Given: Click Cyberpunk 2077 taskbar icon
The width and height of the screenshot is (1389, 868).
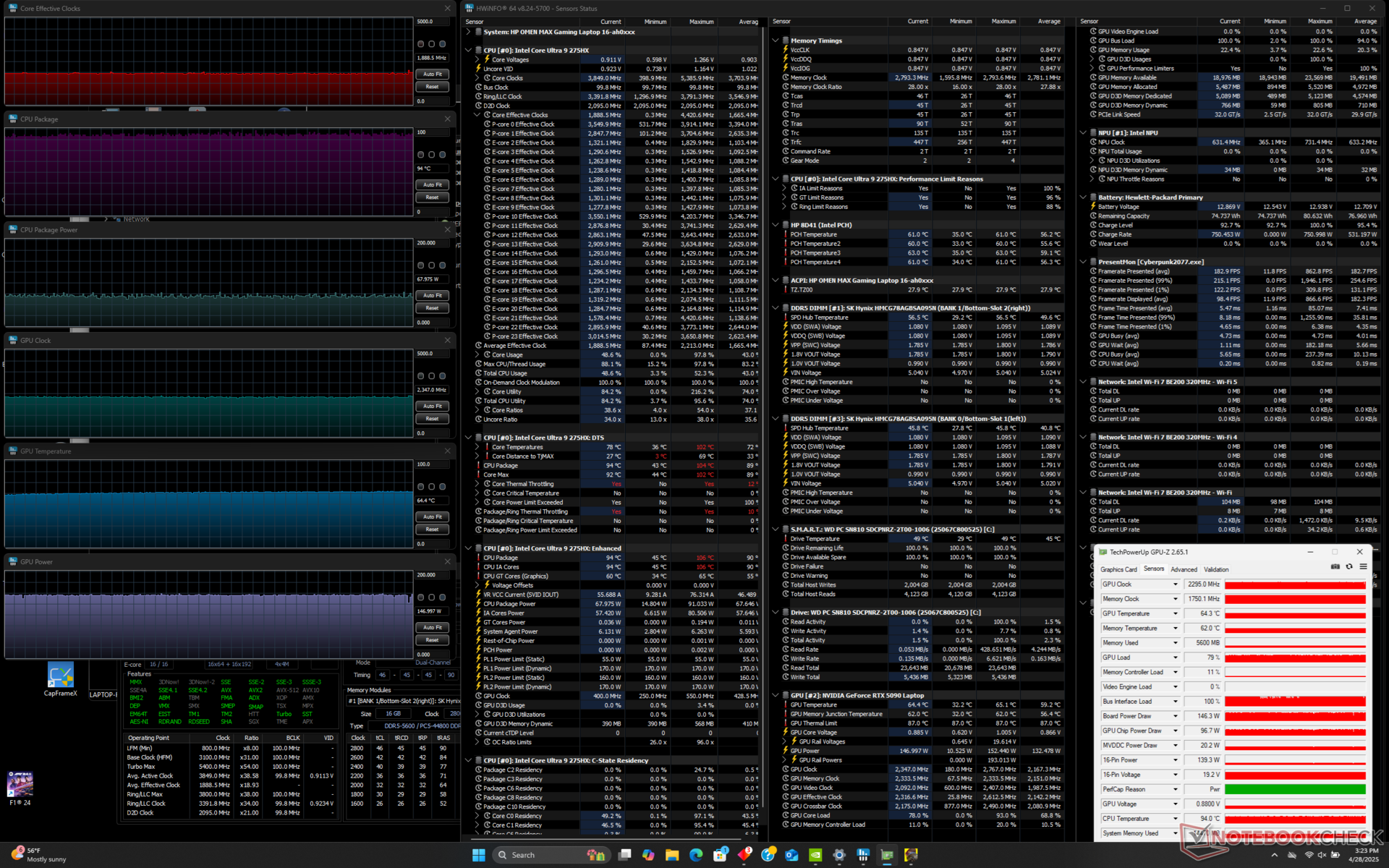Looking at the screenshot, I should pos(911,854).
